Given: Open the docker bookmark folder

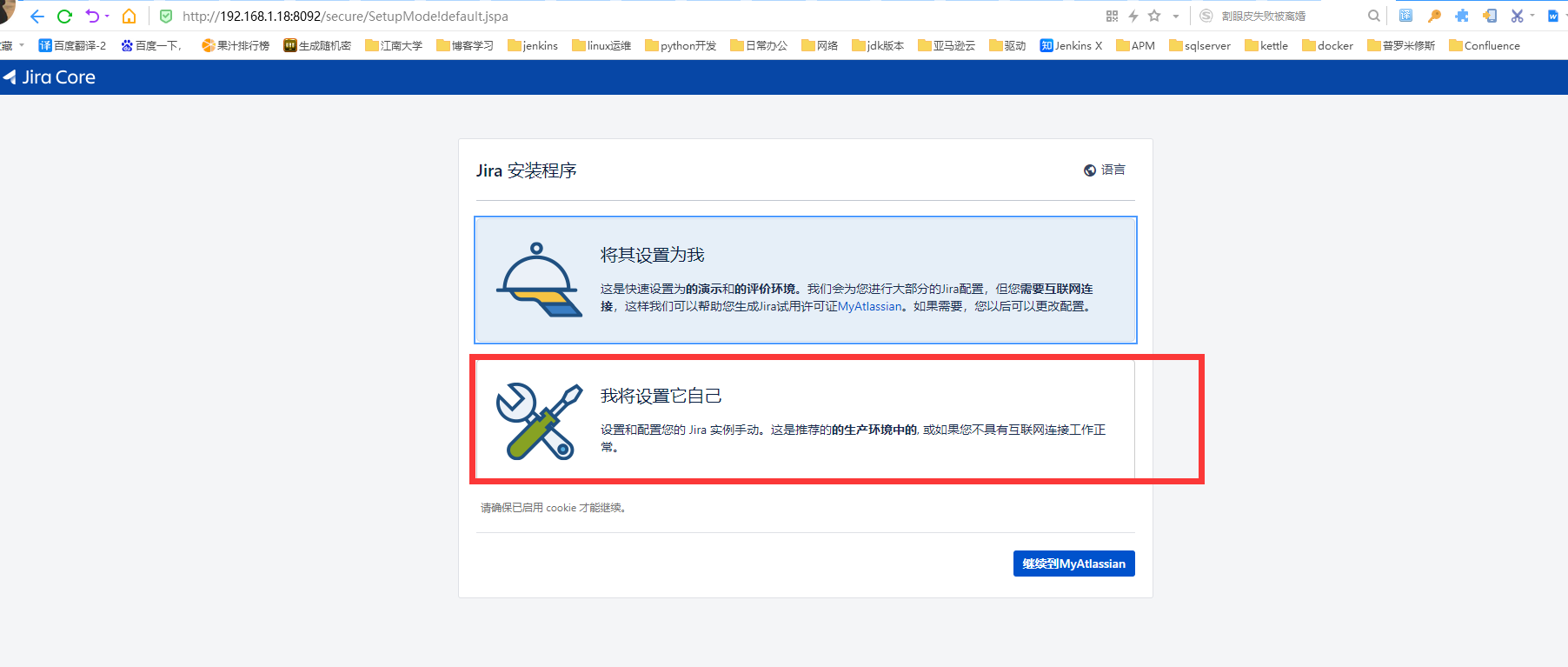Looking at the screenshot, I should click(x=1328, y=45).
